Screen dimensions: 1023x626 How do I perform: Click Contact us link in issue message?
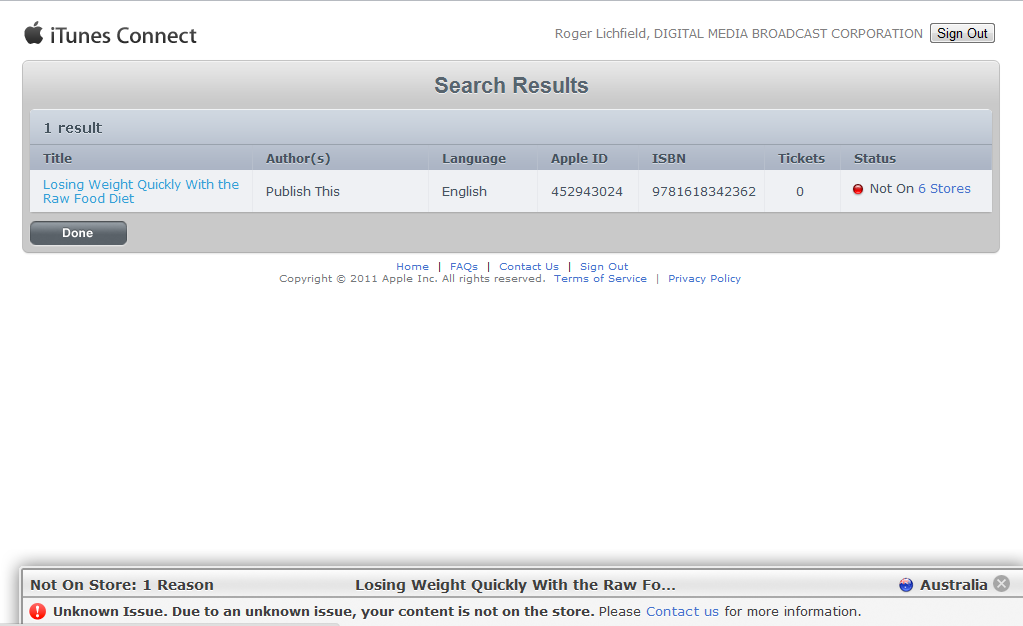coord(682,612)
